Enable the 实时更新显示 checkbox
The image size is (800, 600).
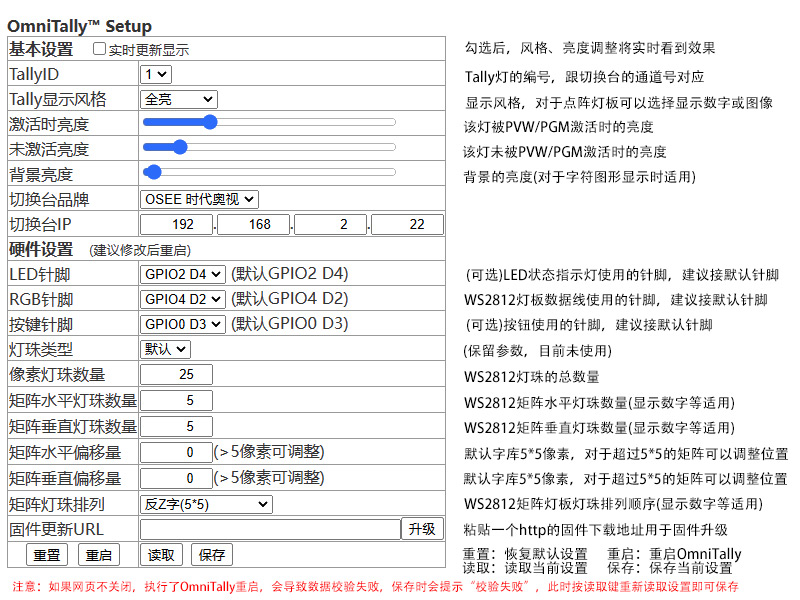pos(99,49)
